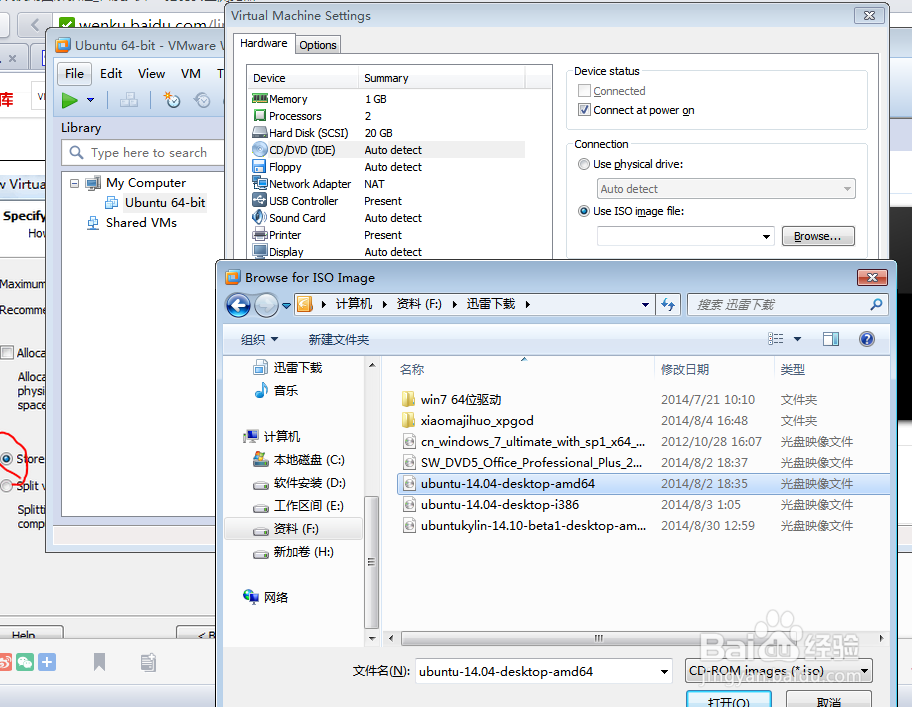Image resolution: width=912 pixels, height=707 pixels.
Task: Select the Display device
Action: (388, 252)
